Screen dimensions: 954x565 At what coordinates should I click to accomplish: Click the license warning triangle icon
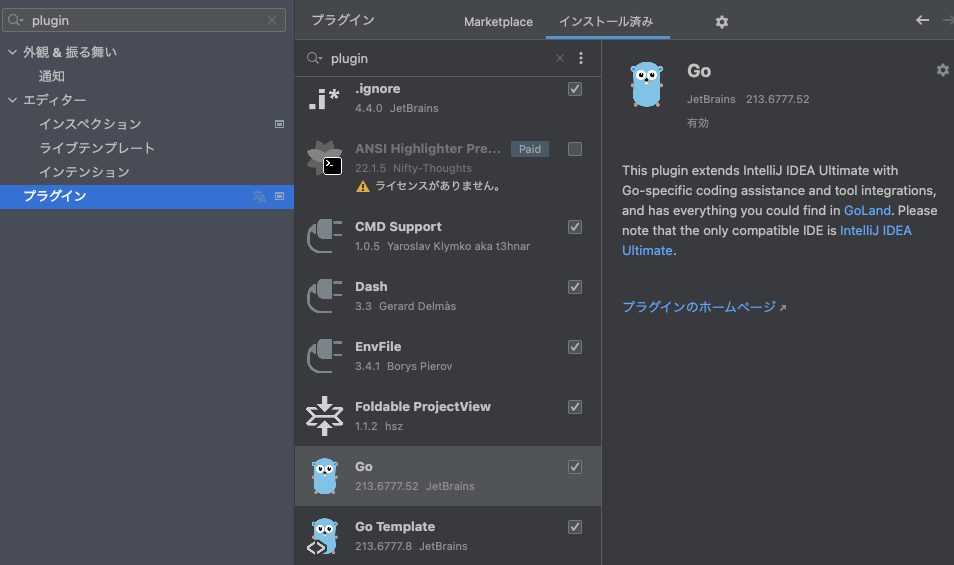(x=363, y=186)
